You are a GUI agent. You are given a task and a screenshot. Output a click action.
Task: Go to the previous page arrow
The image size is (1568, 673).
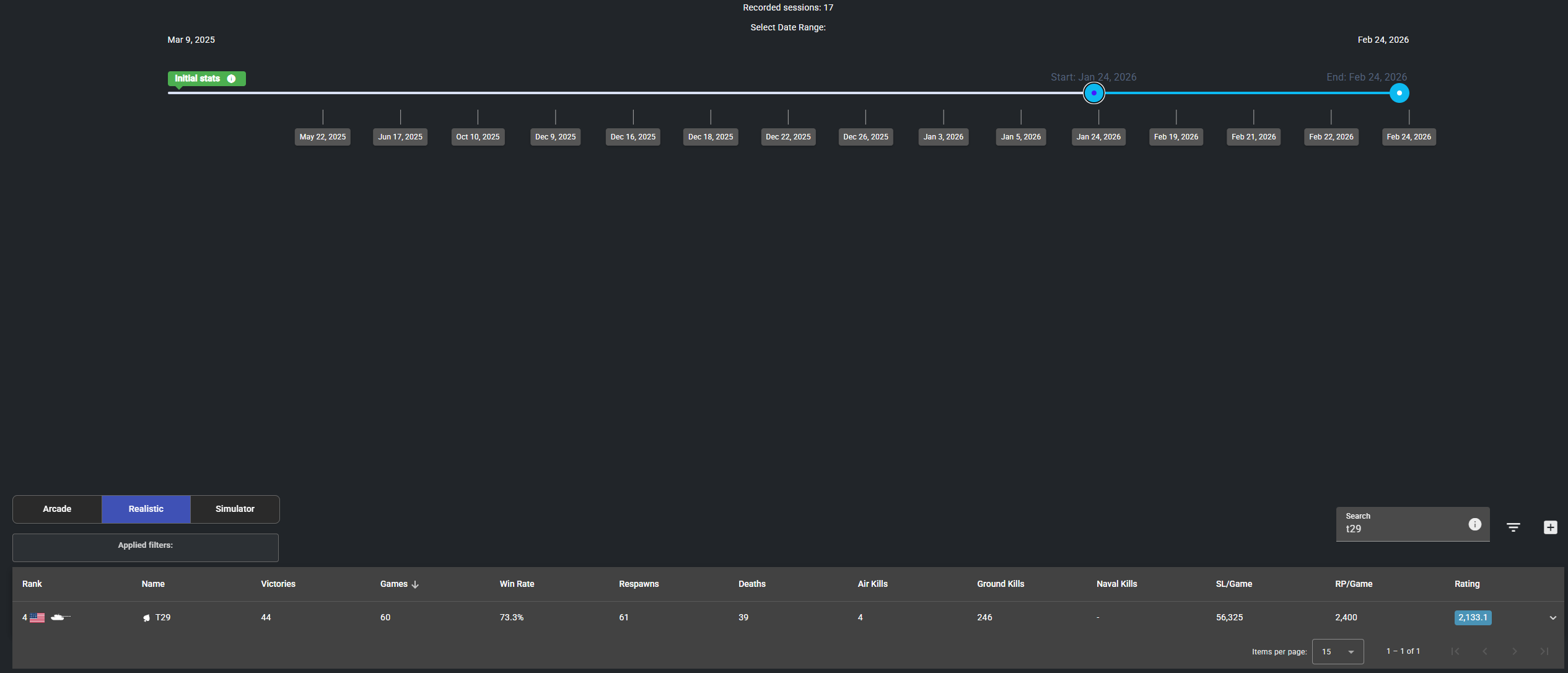(1484, 651)
